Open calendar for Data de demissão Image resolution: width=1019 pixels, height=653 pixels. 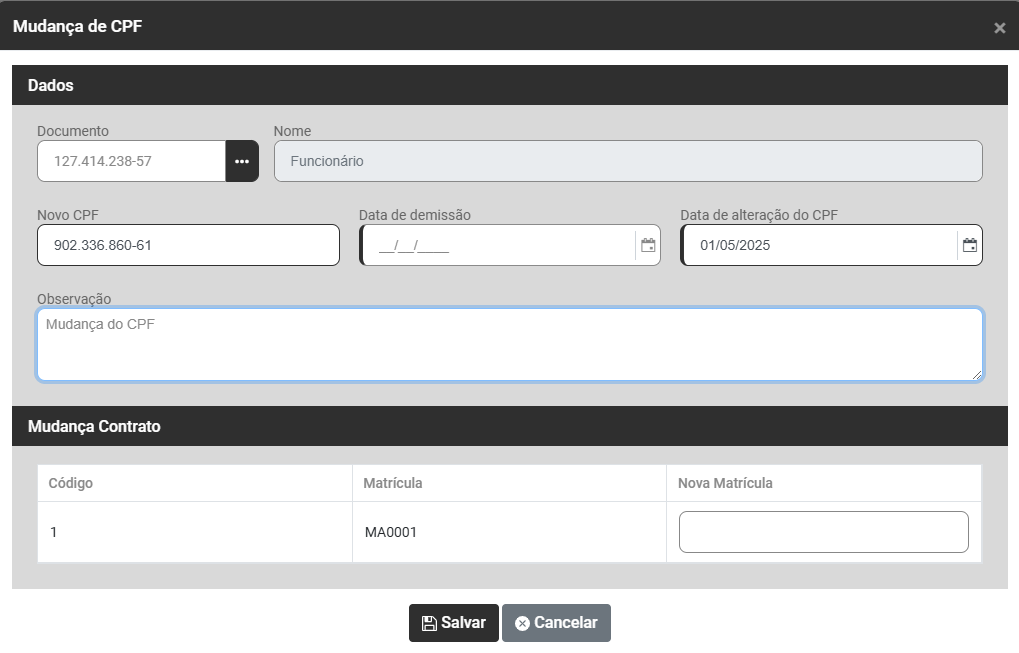648,245
